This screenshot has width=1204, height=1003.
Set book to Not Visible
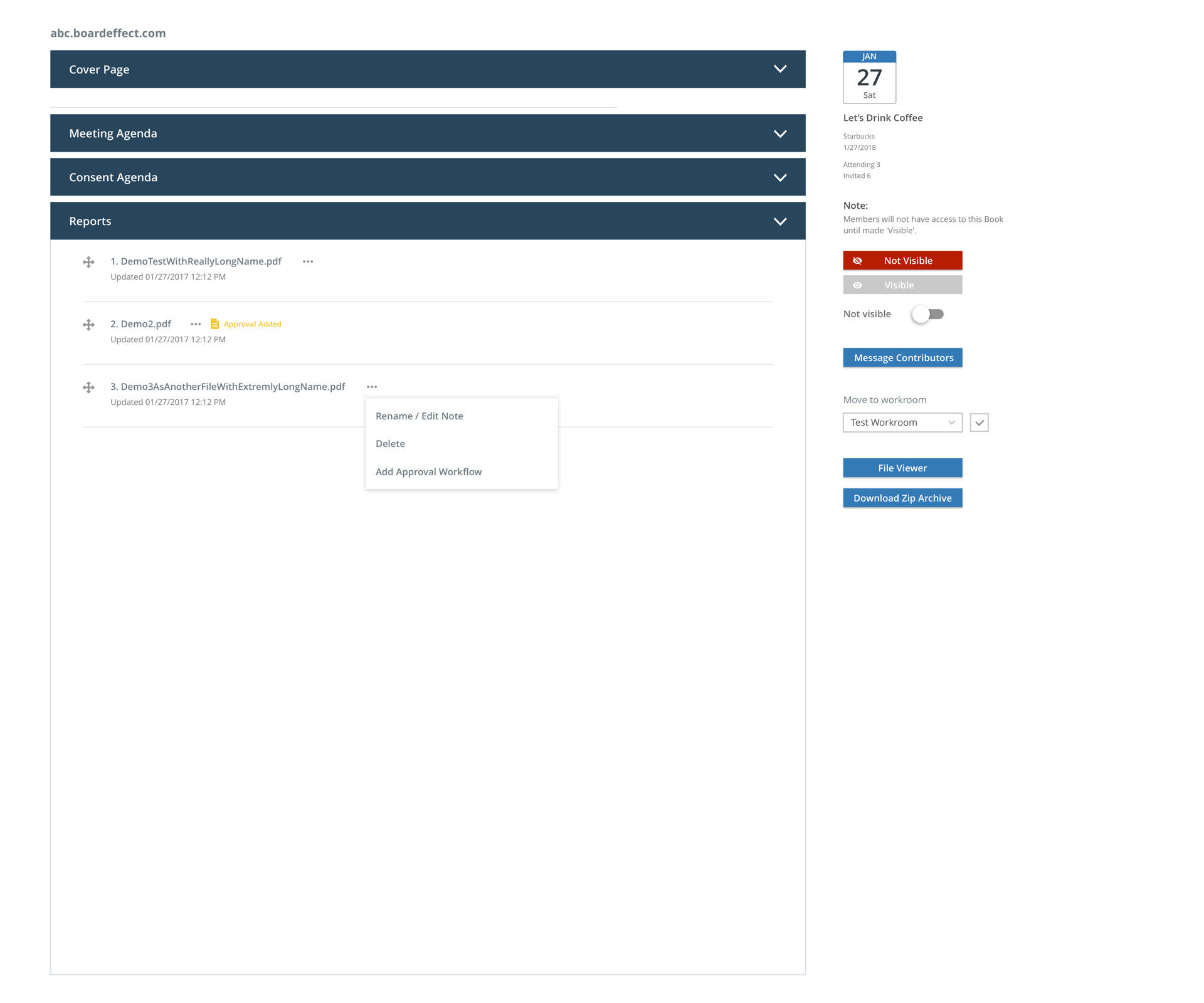click(902, 261)
